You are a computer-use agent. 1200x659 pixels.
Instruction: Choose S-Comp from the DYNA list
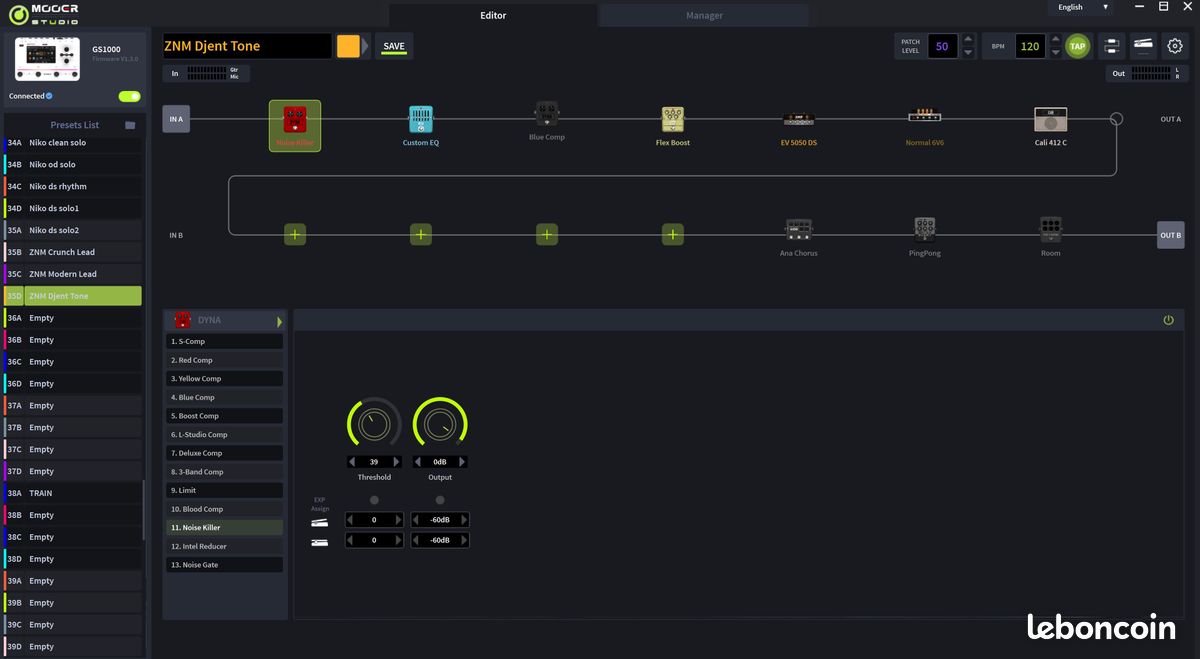pyautogui.click(x=225, y=341)
